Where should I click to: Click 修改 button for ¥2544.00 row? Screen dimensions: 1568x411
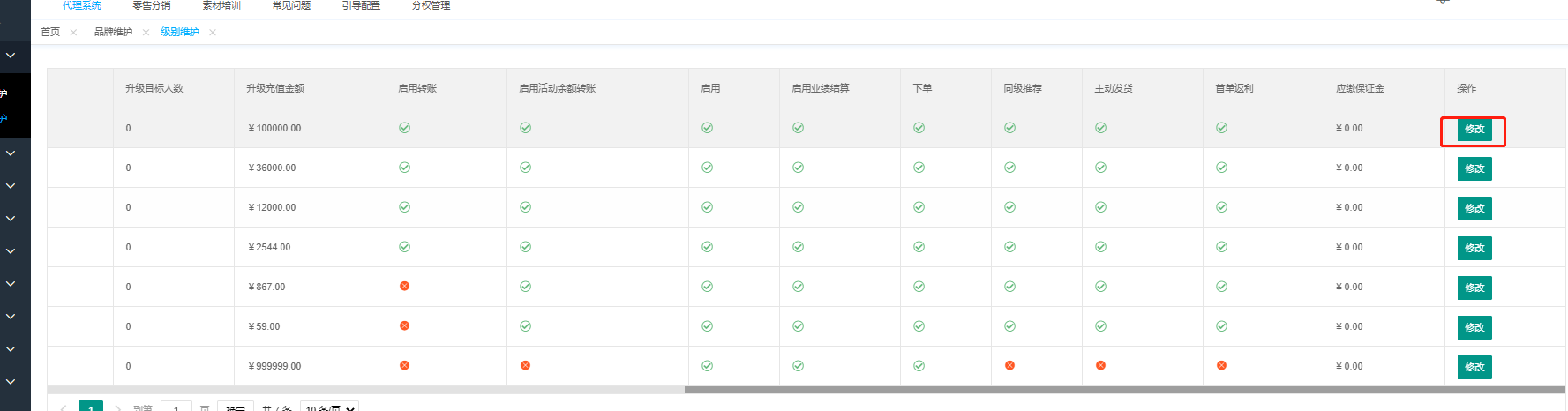point(1474,248)
